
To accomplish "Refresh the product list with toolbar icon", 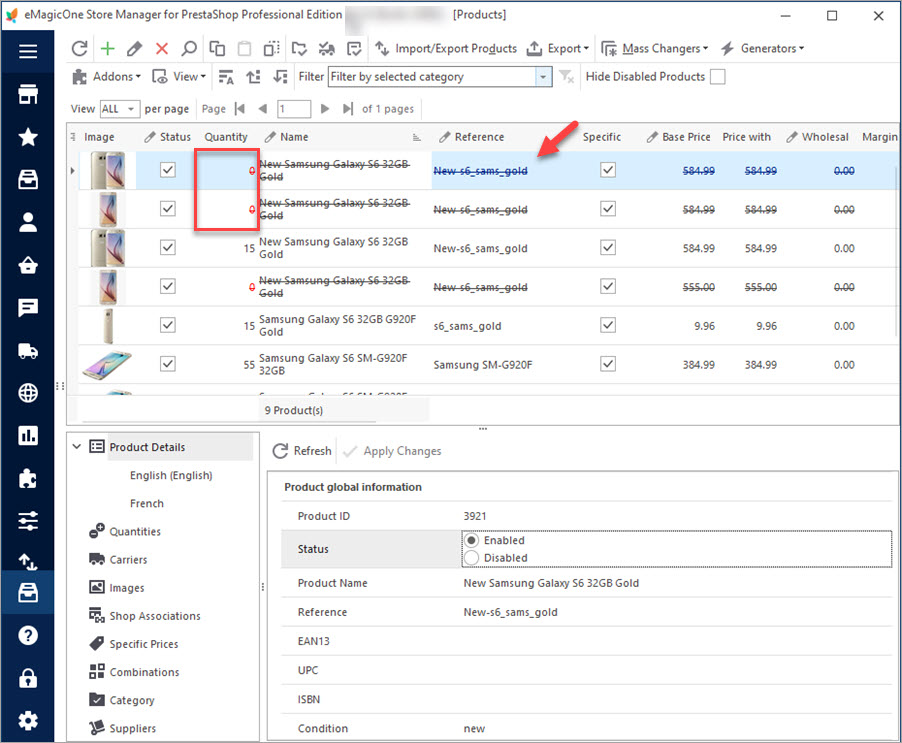I will coord(79,49).
